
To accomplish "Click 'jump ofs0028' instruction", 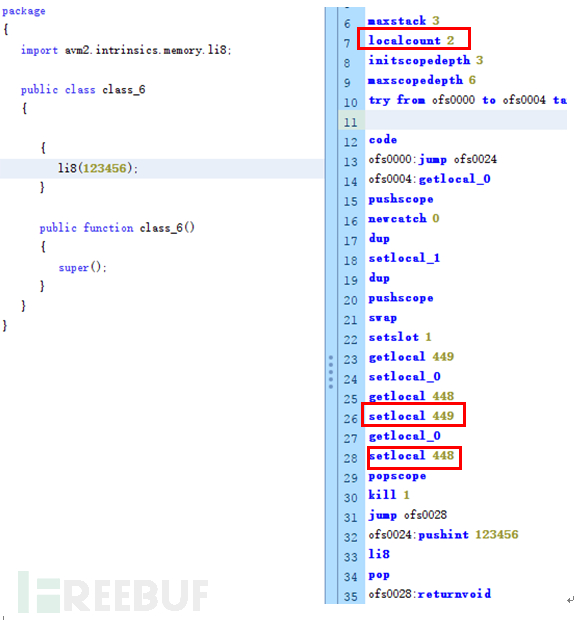I will coord(407,515).
